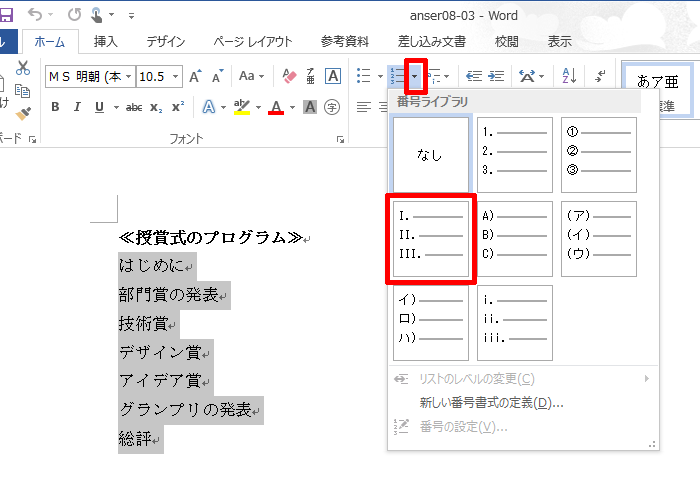Viewport: 700px width, 480px height.
Task: Align text left
Action: pyautogui.click(x=364, y=107)
